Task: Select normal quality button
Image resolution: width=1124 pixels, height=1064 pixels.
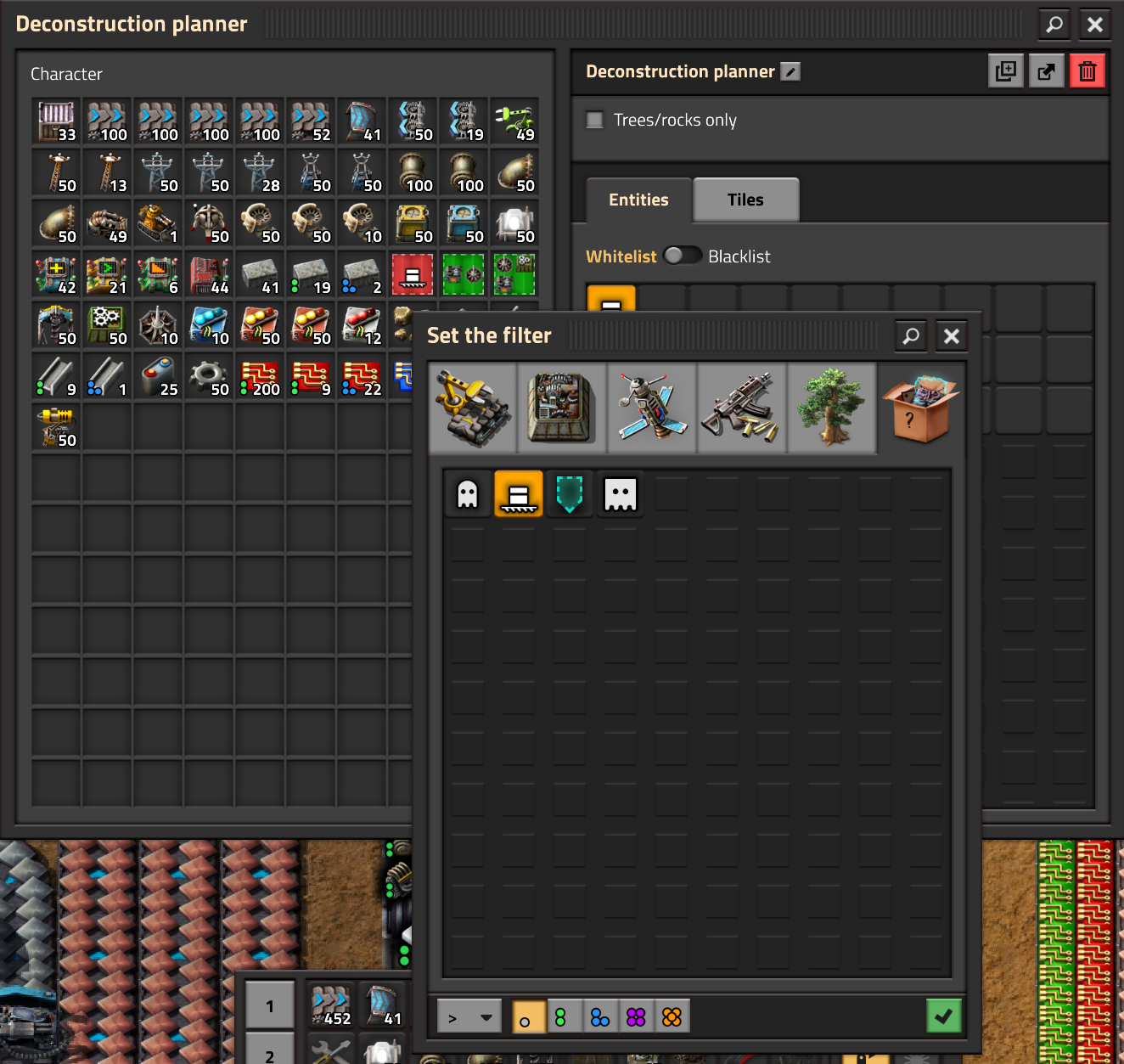Action: tap(529, 1016)
